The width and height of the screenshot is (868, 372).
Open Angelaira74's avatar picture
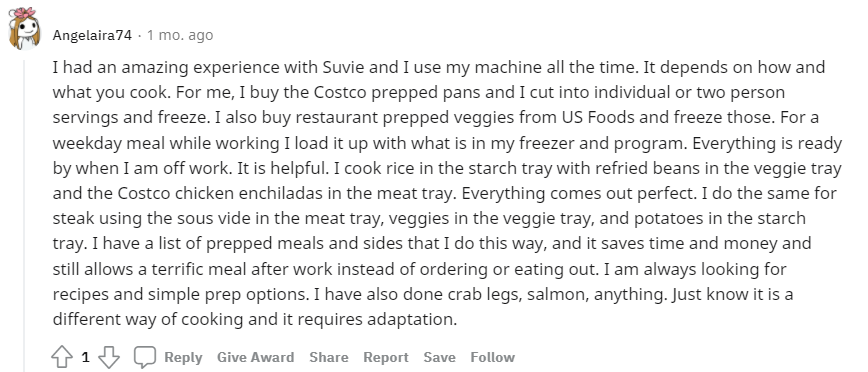(24, 28)
